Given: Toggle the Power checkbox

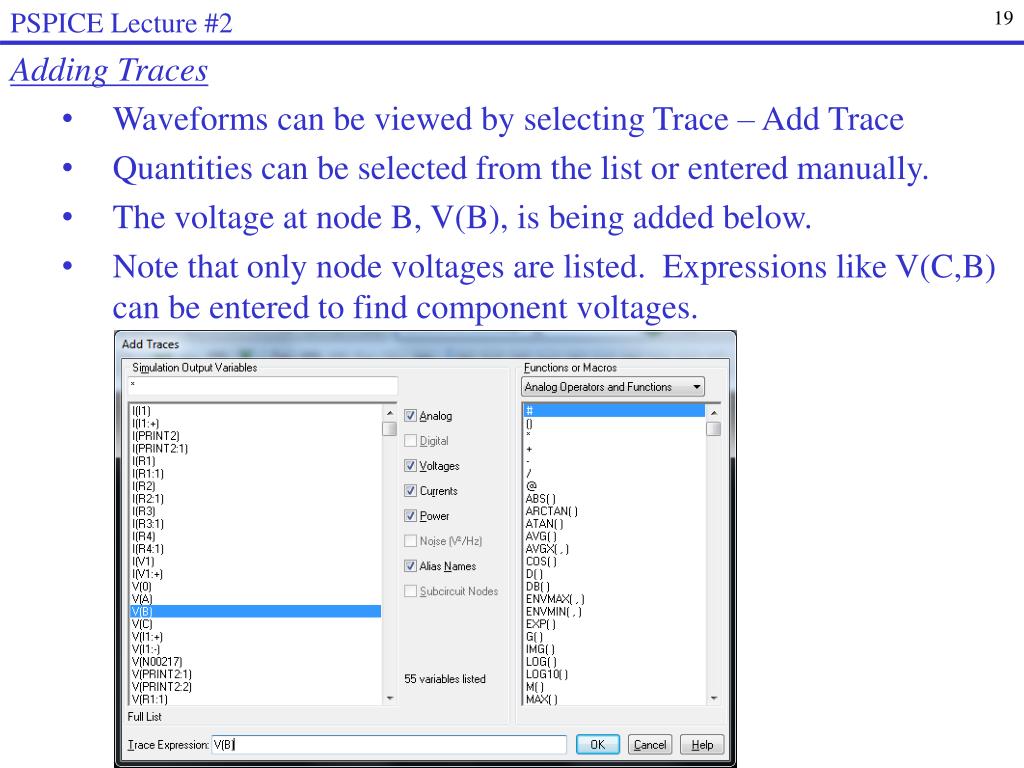Looking at the screenshot, I should (410, 516).
